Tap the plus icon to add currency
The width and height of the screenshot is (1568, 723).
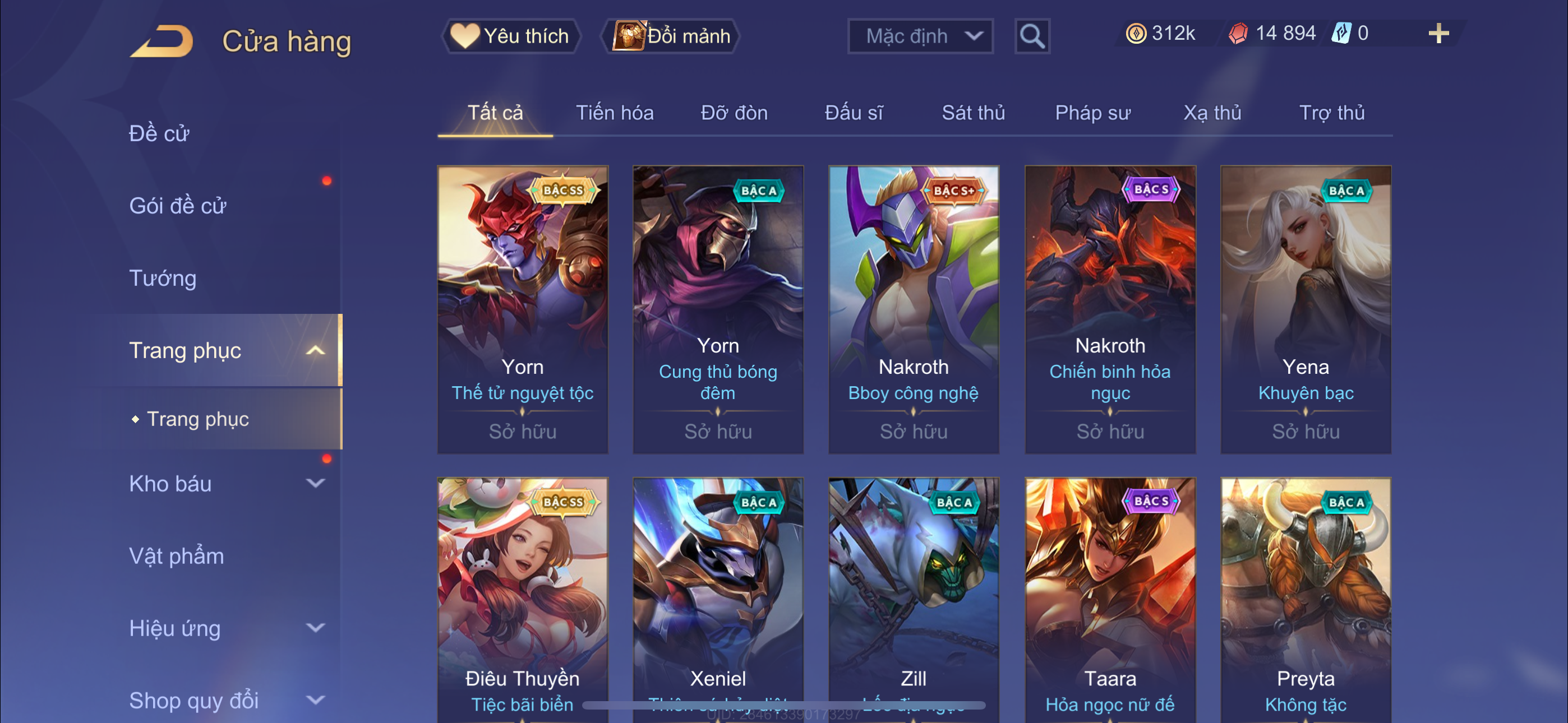(x=1438, y=34)
